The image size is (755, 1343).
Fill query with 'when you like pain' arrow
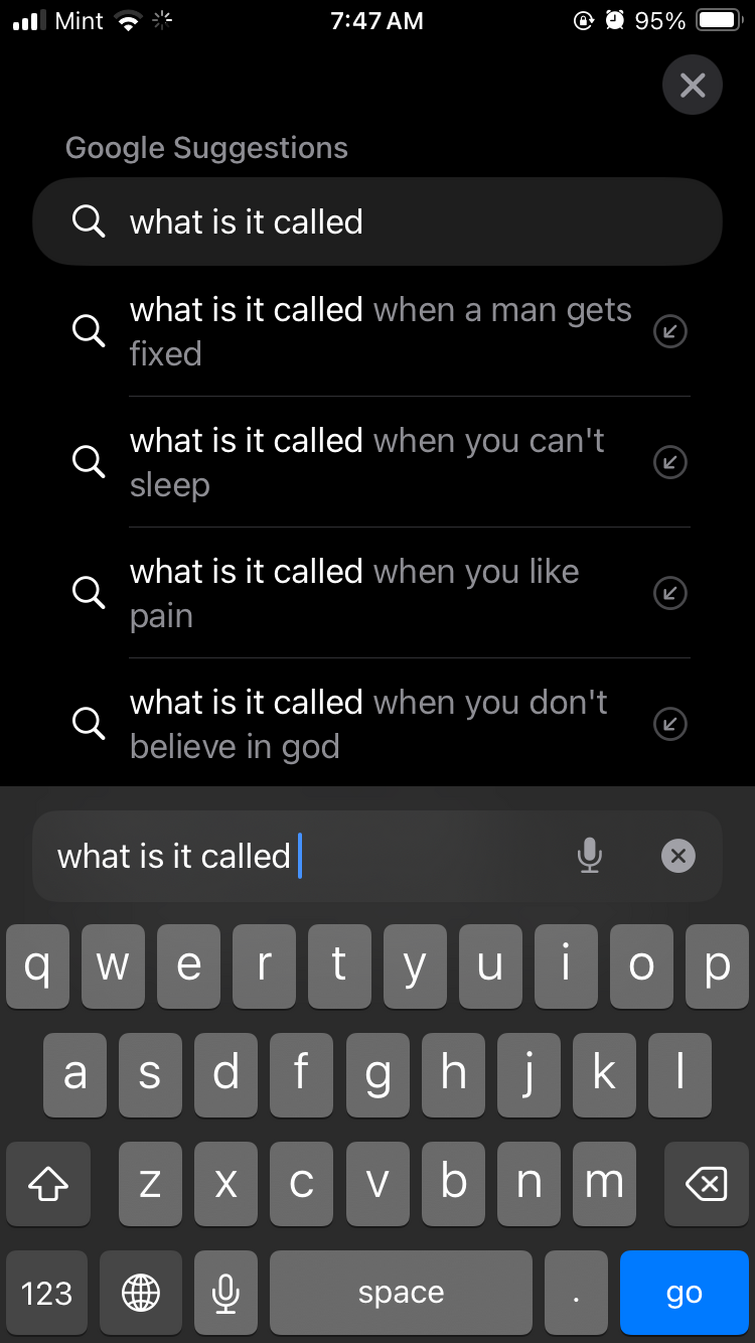(x=669, y=593)
